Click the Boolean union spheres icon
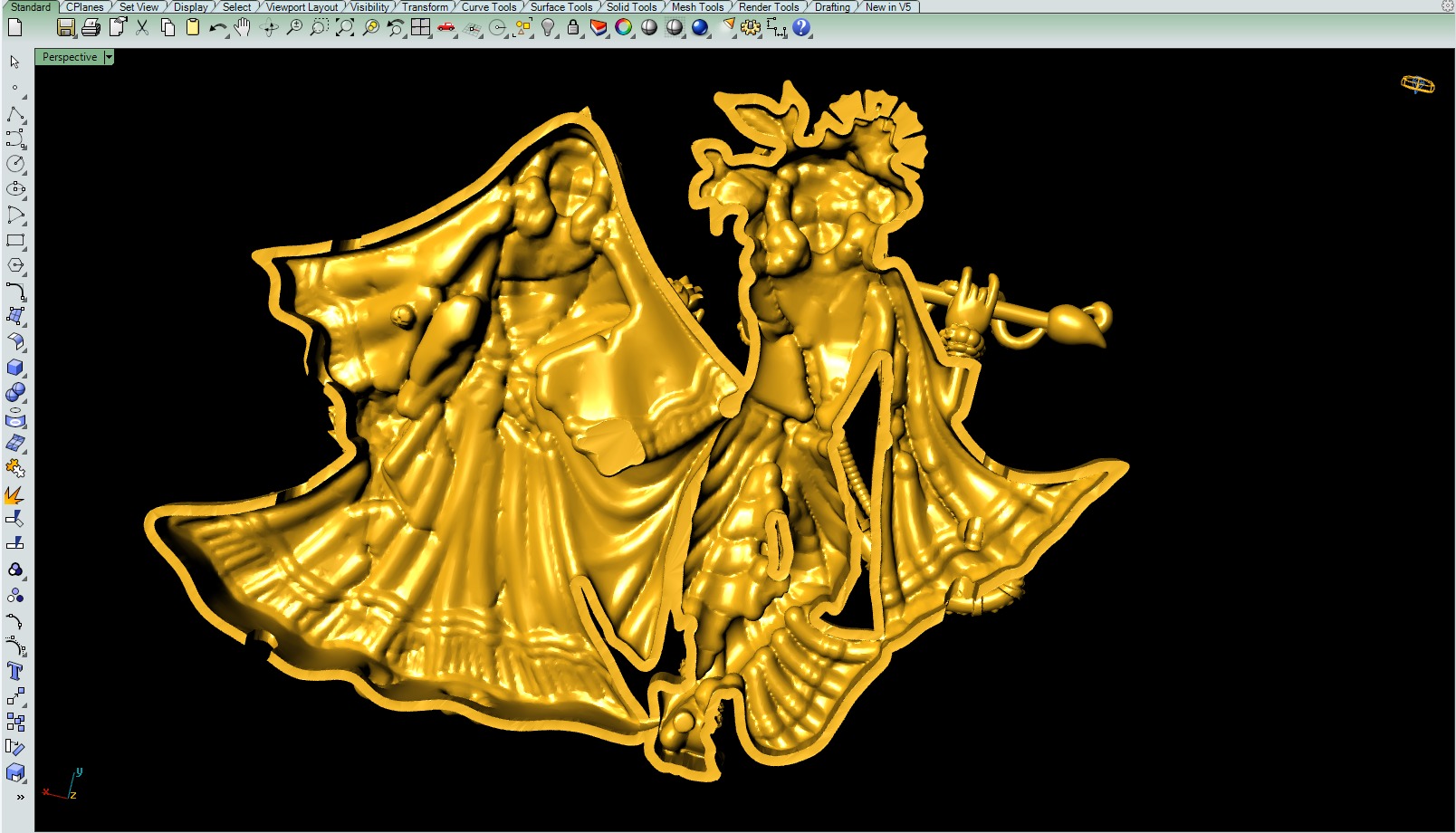 15,392
